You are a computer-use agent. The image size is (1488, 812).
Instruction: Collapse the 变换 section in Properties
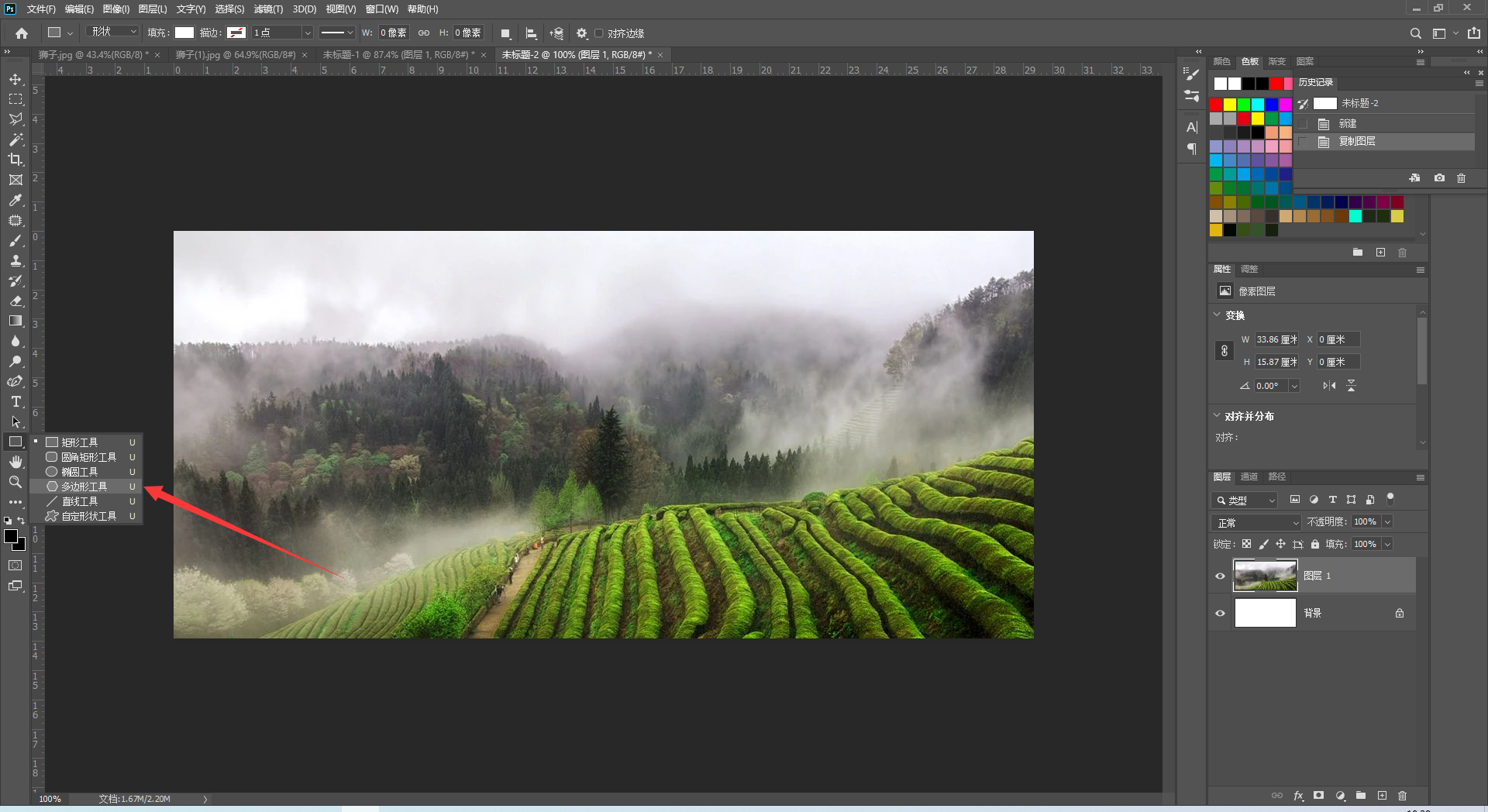1217,315
